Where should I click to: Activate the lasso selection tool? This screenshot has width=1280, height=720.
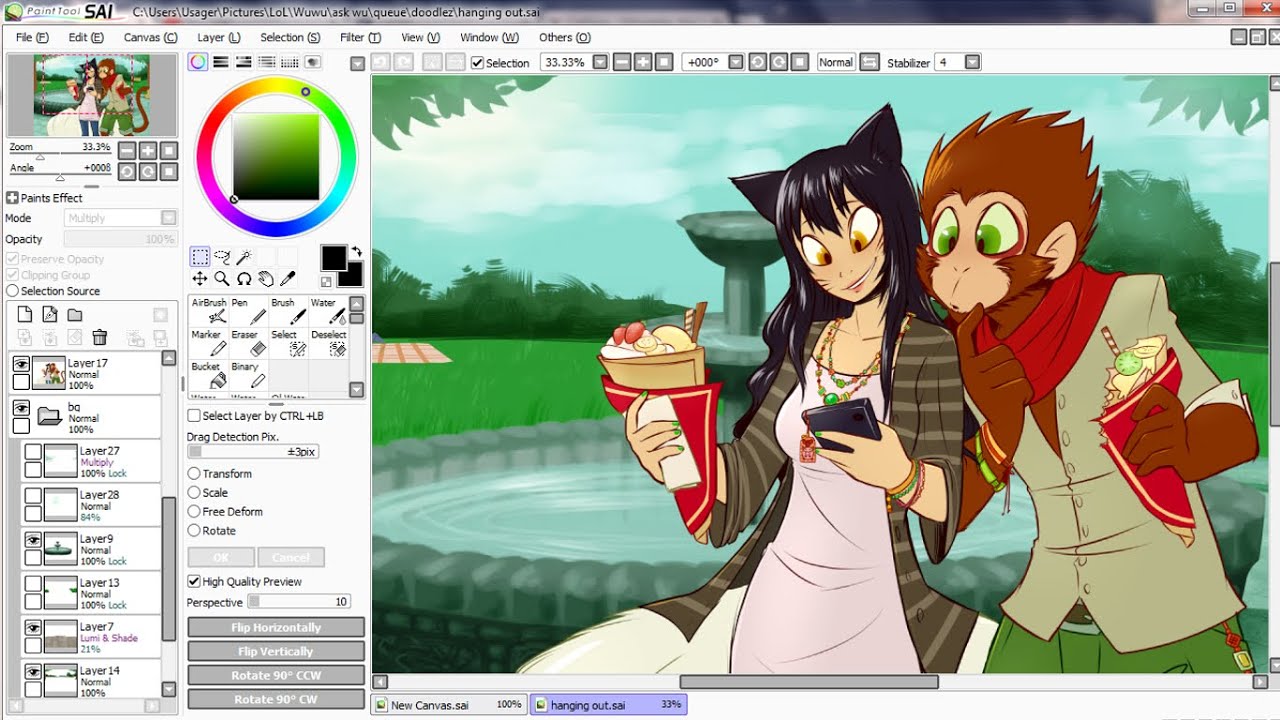tap(222, 257)
